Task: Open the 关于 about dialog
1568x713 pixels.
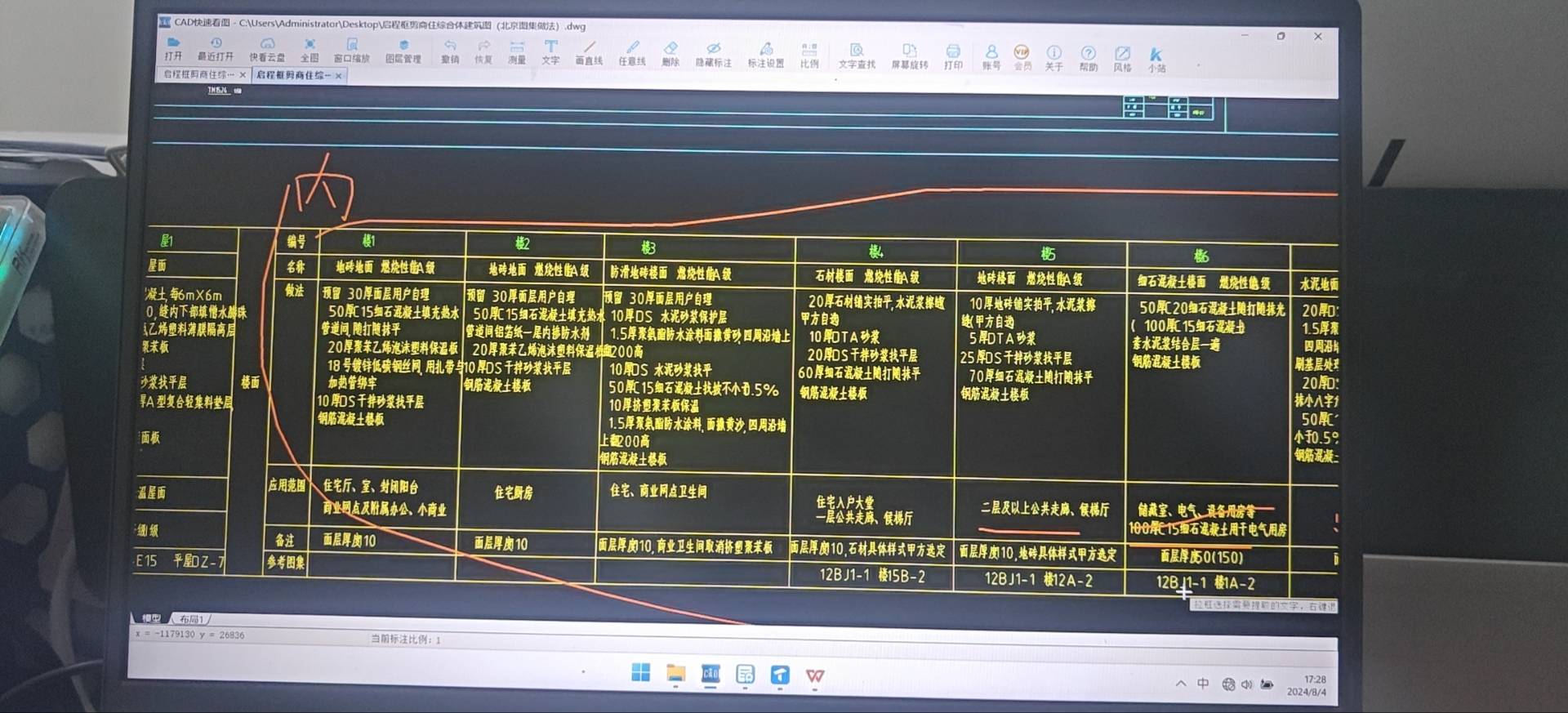Action: click(x=1054, y=60)
